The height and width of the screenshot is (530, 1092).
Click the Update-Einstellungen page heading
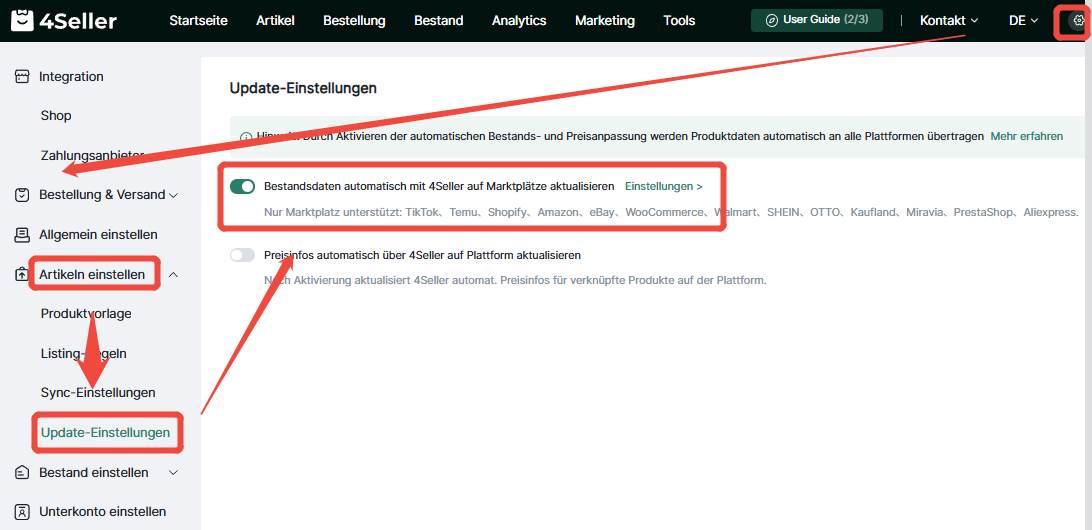click(x=303, y=88)
